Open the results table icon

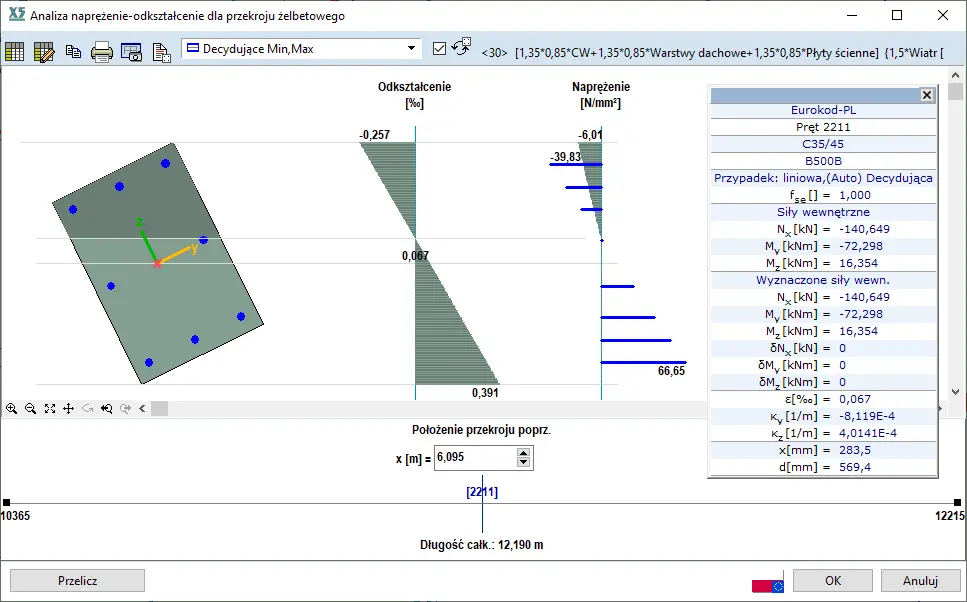[x=15, y=52]
